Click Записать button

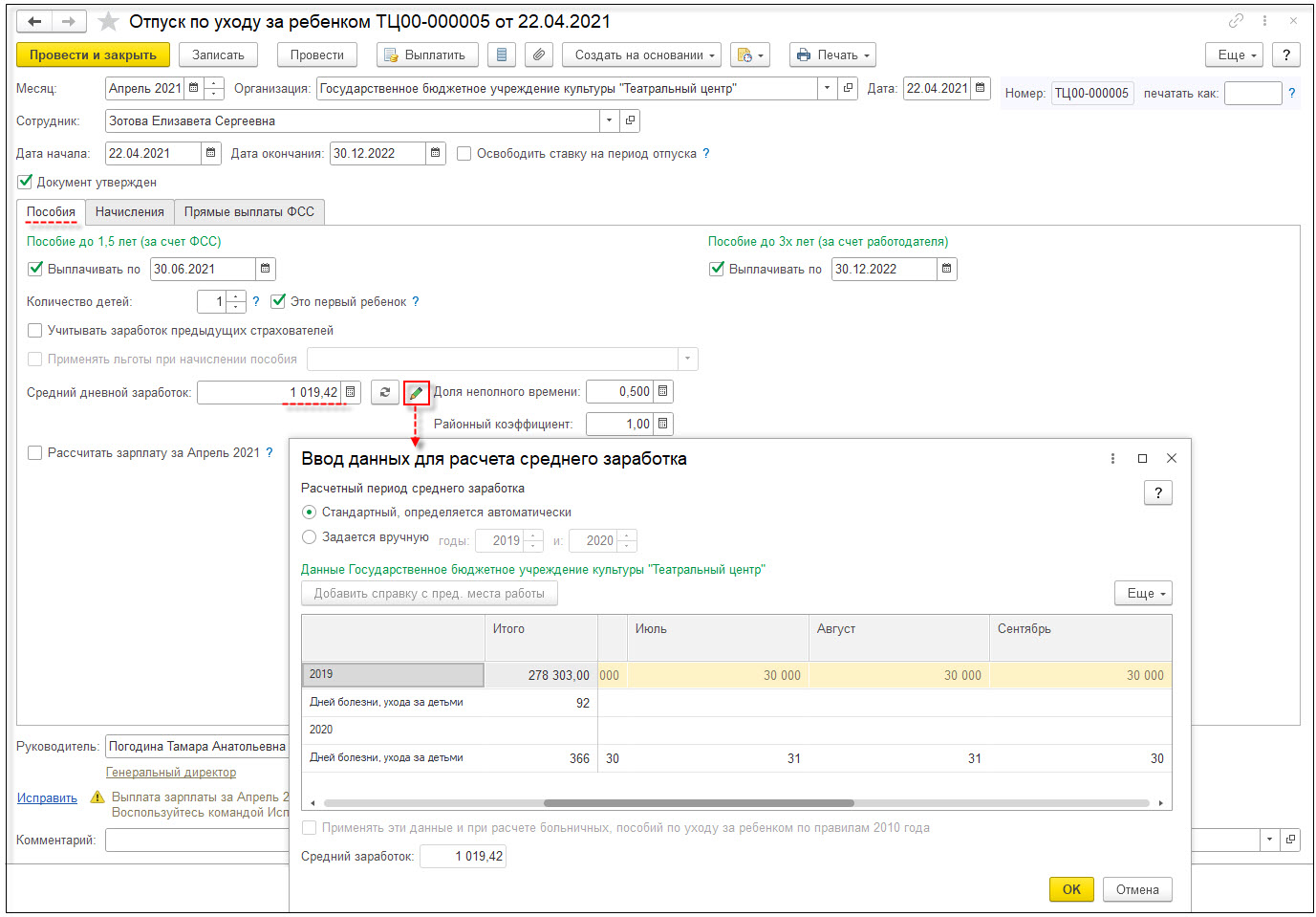(x=218, y=55)
